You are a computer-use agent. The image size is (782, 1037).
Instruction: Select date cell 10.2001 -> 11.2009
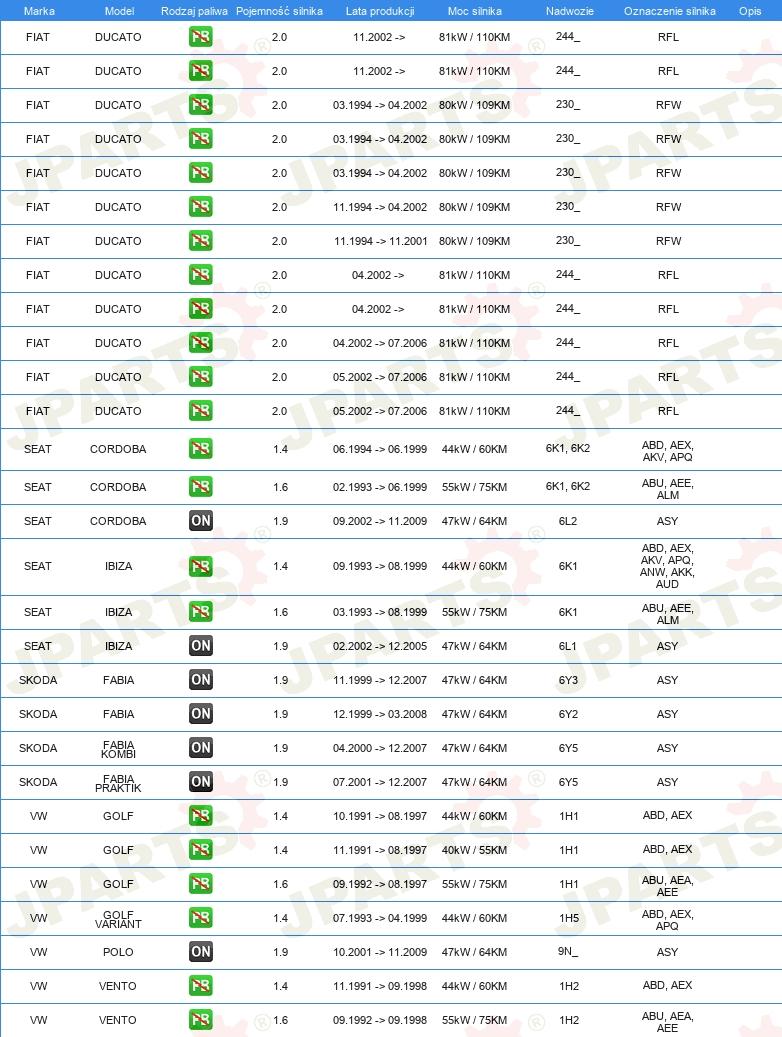point(380,952)
